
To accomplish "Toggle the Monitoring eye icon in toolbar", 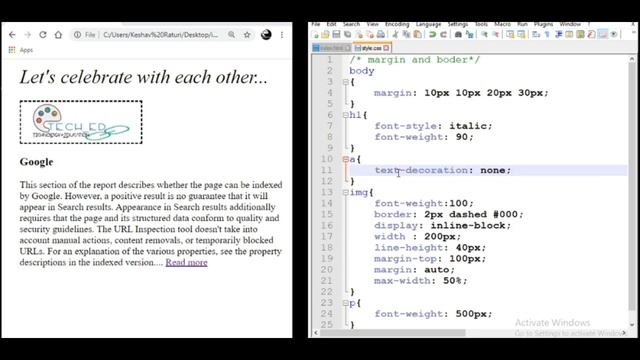I will pos(613,35).
